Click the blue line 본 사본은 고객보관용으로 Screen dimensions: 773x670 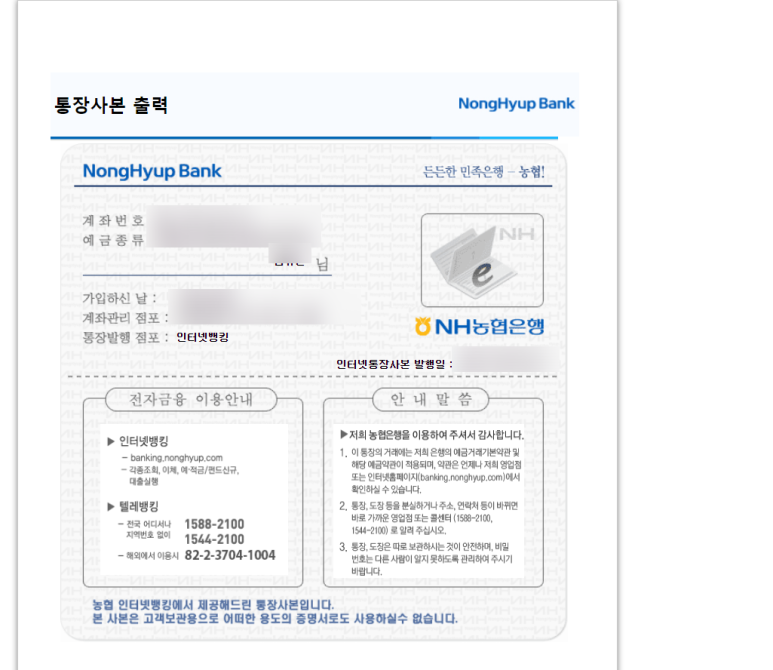[x=275, y=619]
